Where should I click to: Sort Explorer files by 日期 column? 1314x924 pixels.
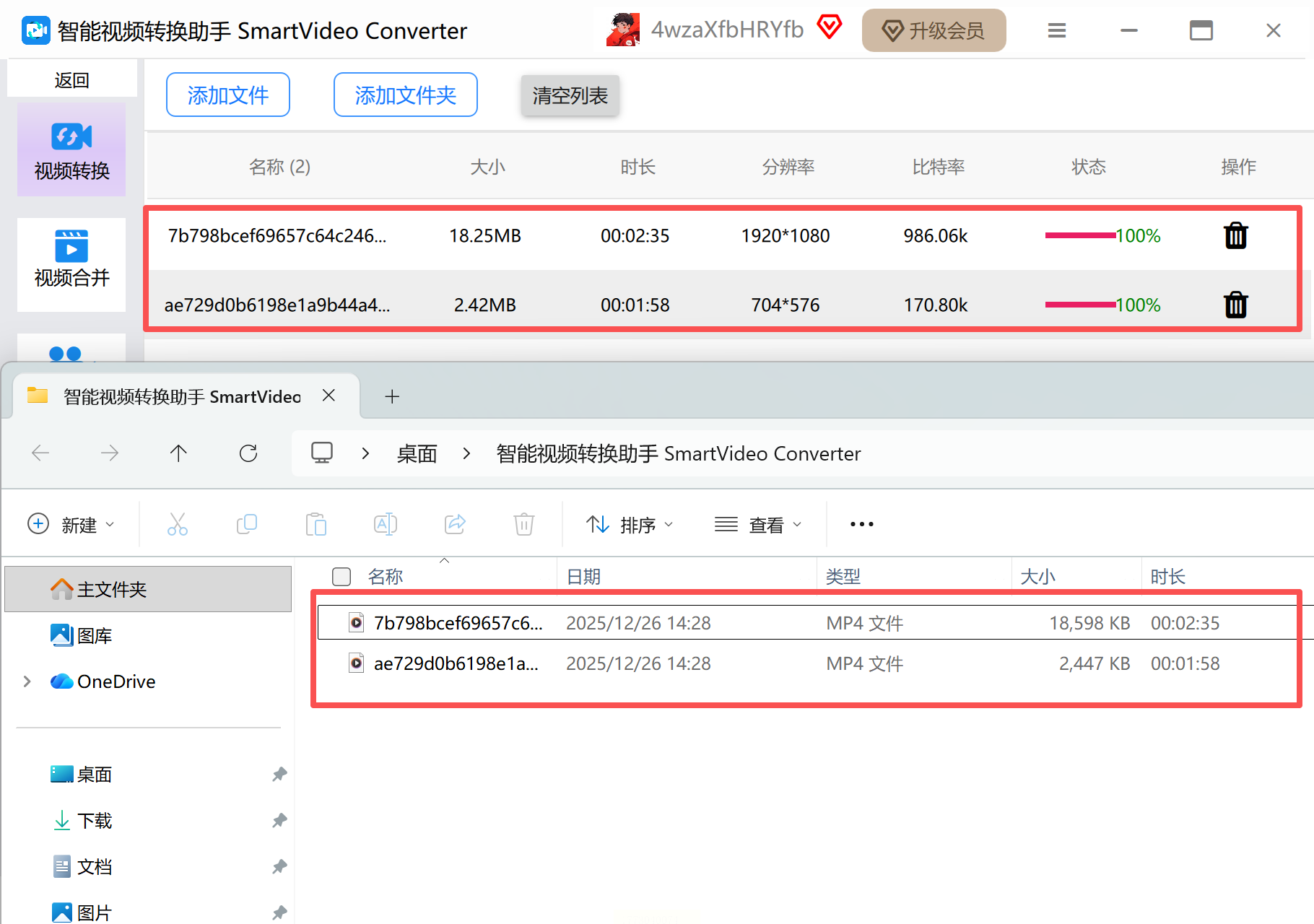[583, 577]
